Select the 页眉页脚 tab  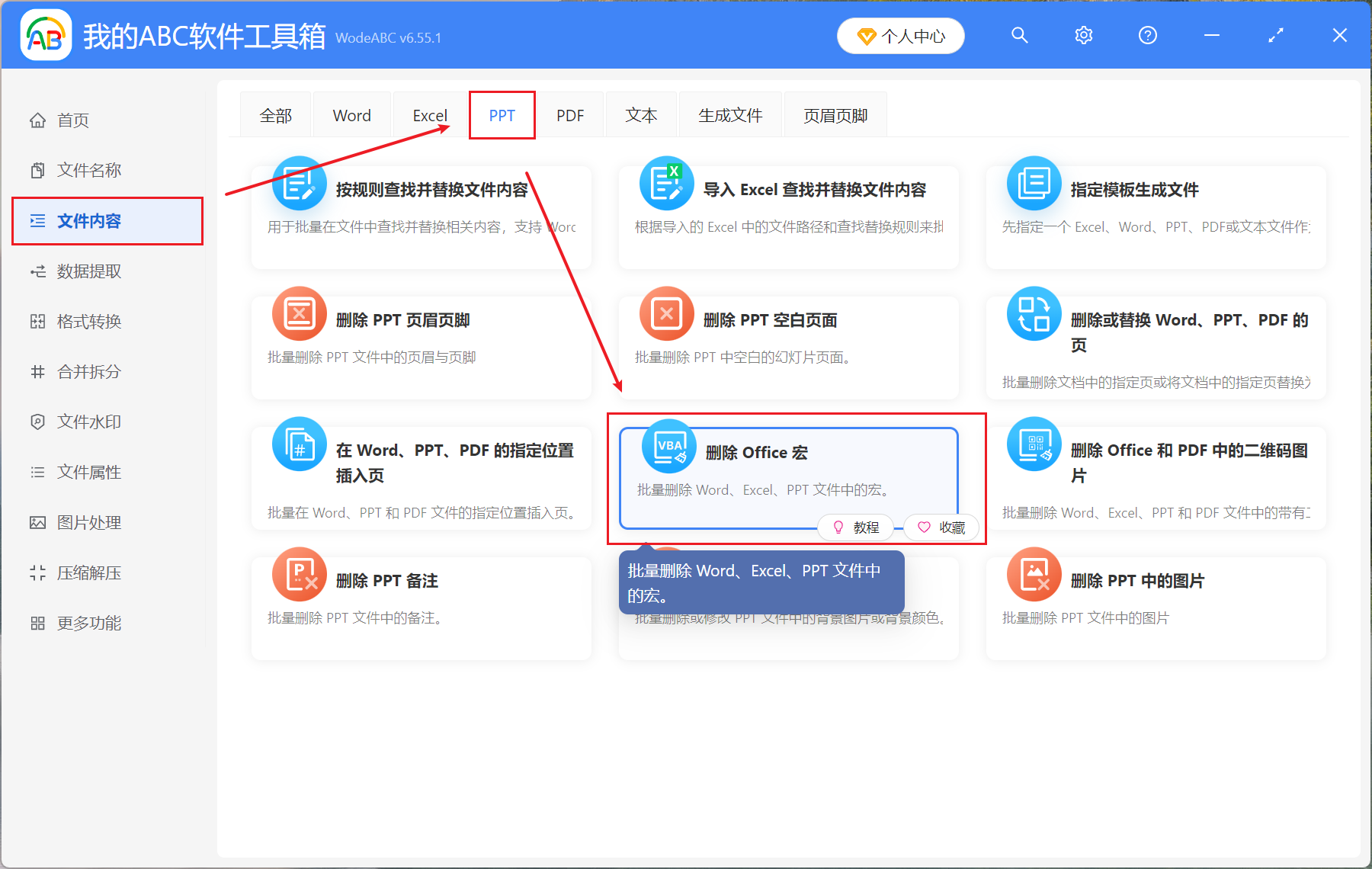[x=835, y=115]
